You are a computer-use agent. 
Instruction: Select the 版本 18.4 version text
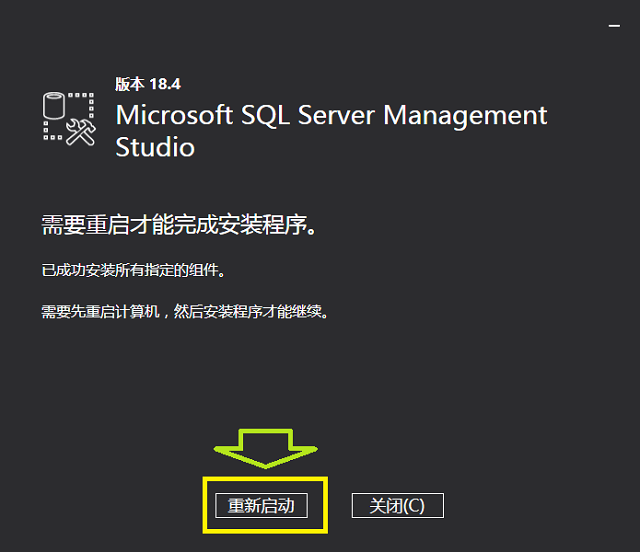[x=148, y=84]
